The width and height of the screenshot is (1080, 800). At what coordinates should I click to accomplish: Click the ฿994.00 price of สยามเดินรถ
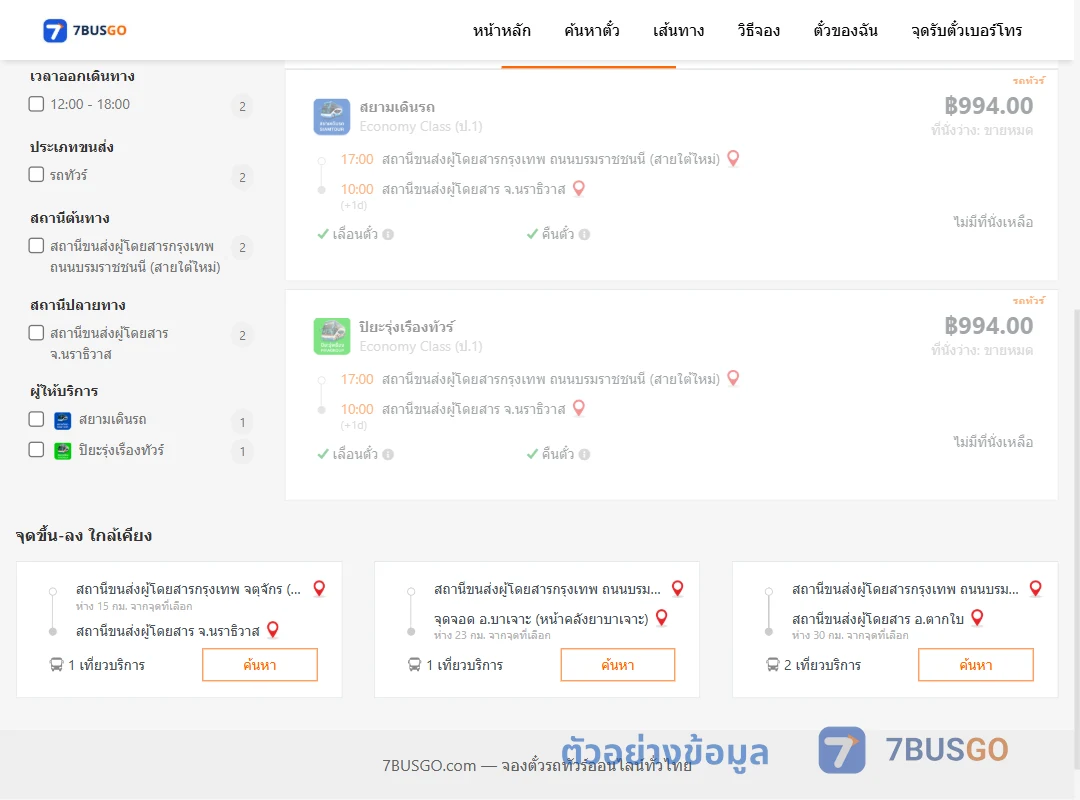988,105
